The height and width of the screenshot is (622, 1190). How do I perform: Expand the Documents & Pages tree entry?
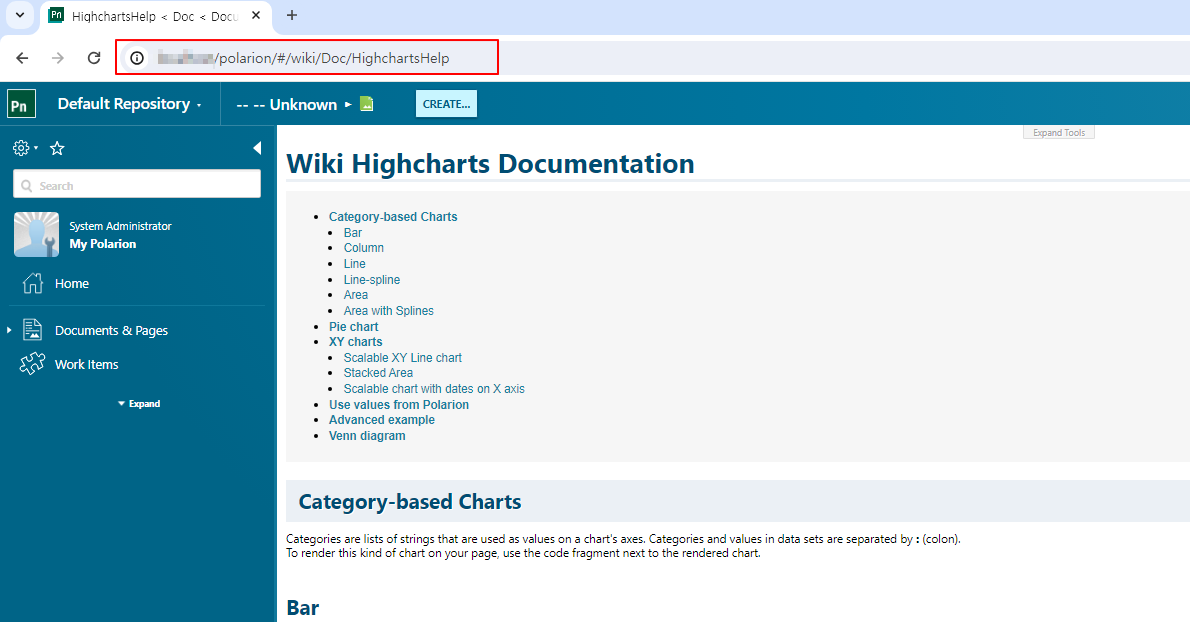coord(10,330)
